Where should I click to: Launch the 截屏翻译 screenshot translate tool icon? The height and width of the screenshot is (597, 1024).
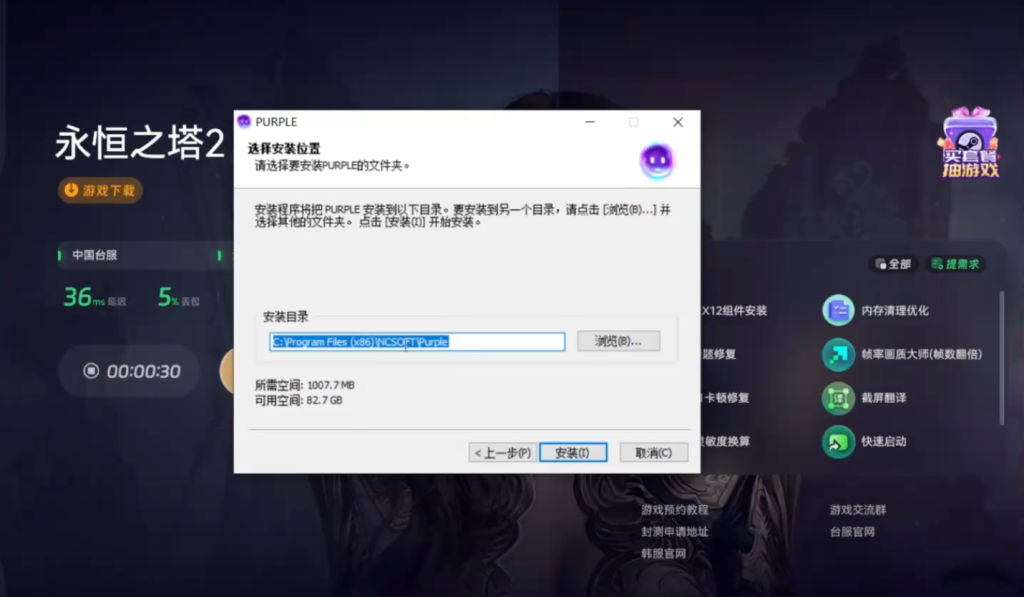tap(838, 397)
